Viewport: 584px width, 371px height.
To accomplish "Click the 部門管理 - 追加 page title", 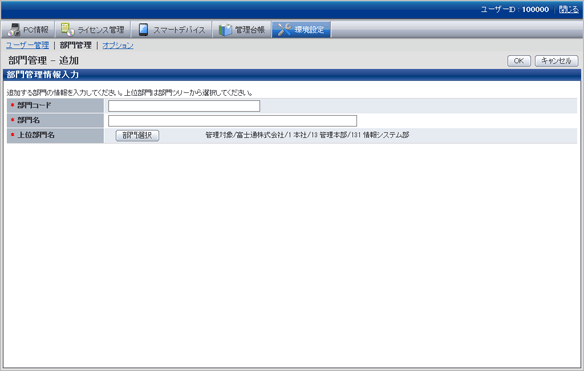I will [43, 60].
